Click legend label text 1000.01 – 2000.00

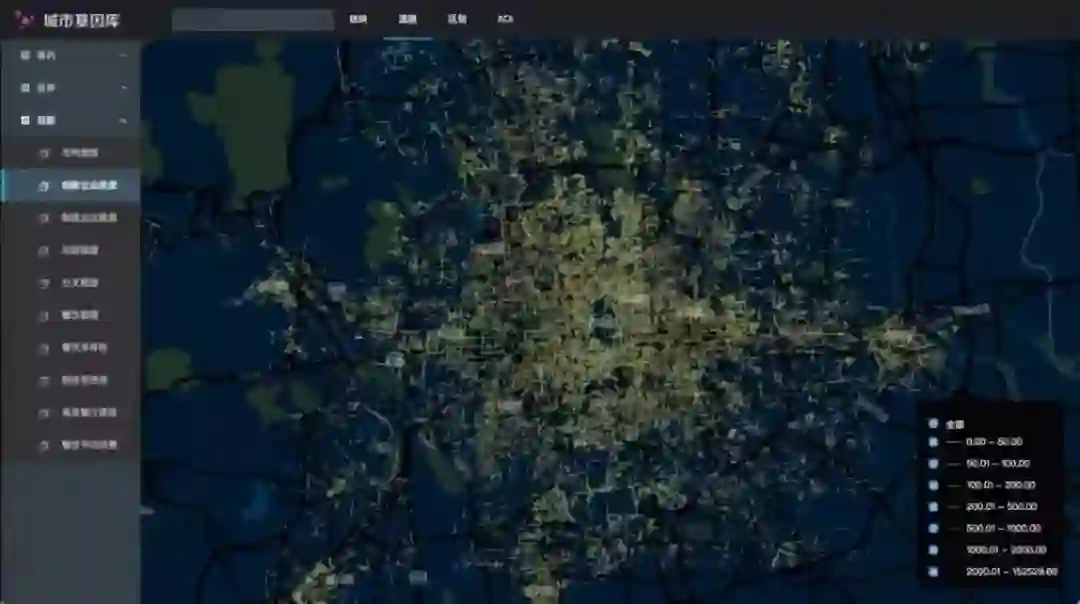click(1006, 550)
